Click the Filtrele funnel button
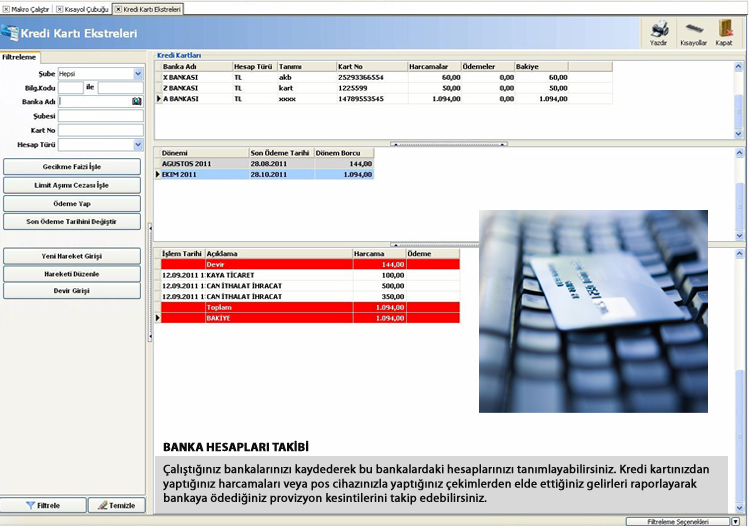 pyautogui.click(x=43, y=505)
